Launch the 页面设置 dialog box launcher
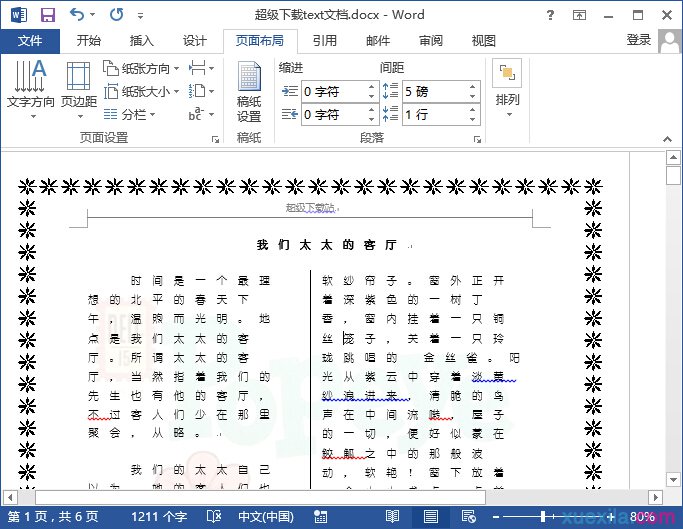The image size is (683, 529). pos(215,139)
